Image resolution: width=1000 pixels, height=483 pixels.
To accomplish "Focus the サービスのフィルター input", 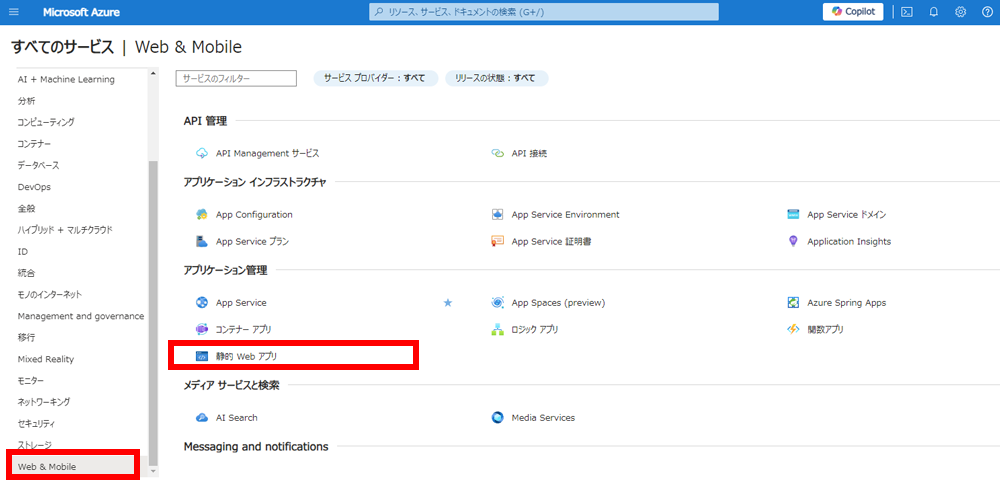I will tap(237, 78).
